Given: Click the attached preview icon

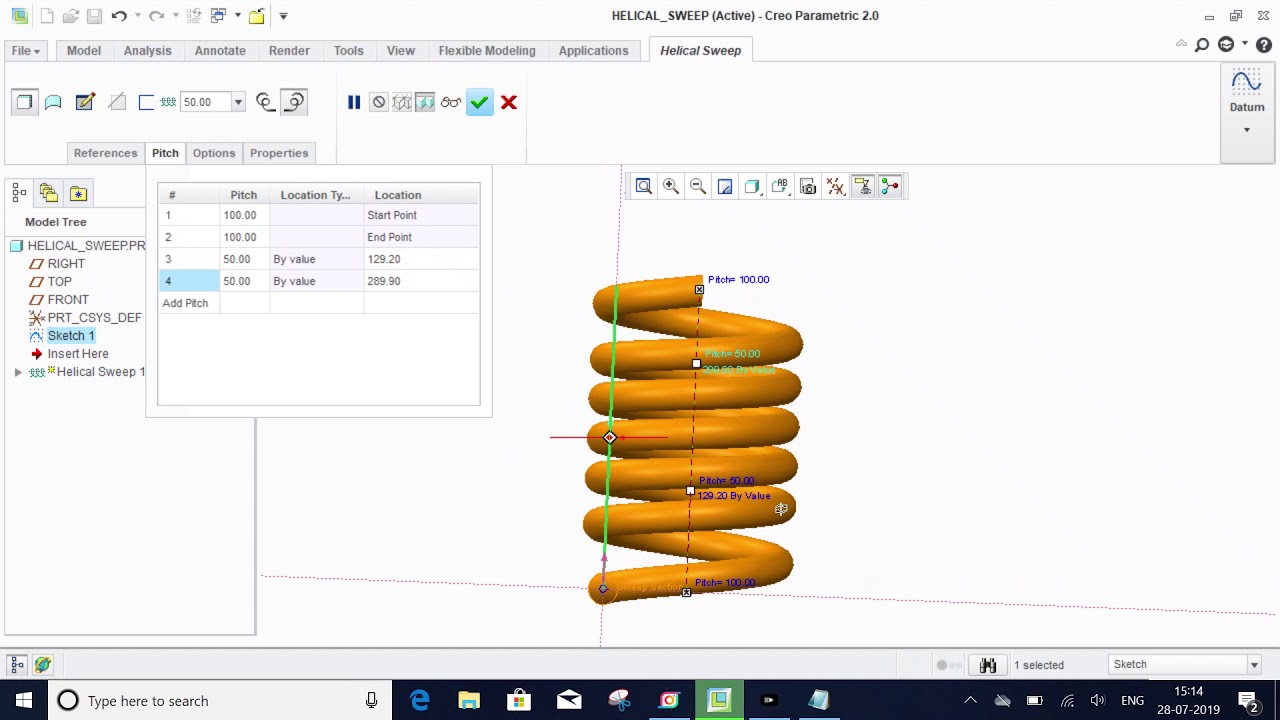Looking at the screenshot, I should coord(425,102).
